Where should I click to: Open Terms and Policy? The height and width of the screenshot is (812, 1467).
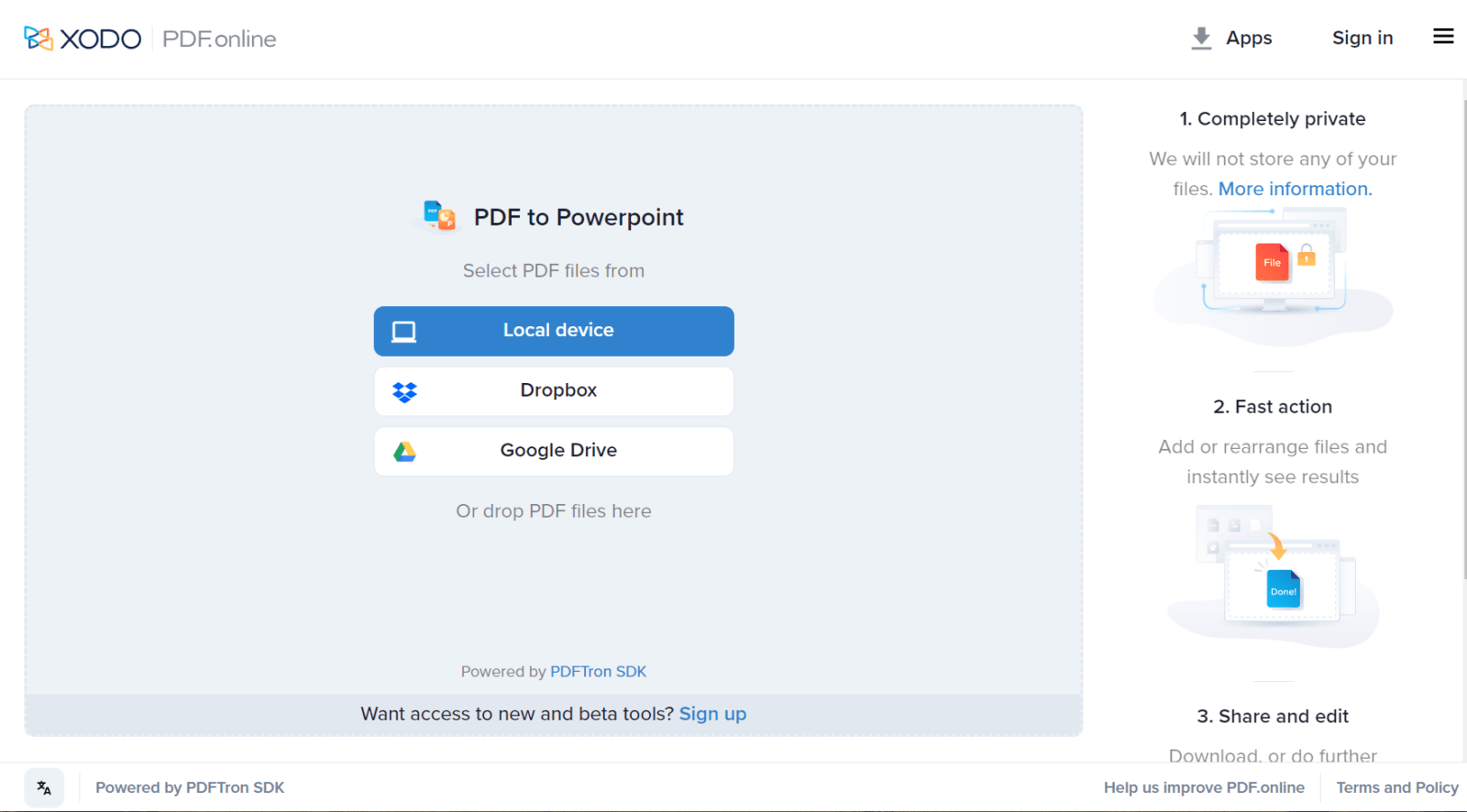tap(1397, 787)
